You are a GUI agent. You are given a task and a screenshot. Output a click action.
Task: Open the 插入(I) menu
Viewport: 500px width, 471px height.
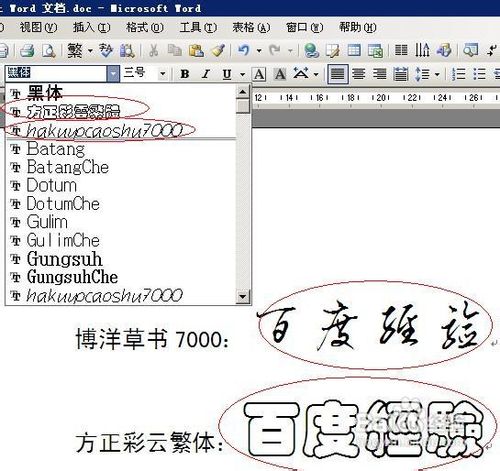[x=91, y=27]
